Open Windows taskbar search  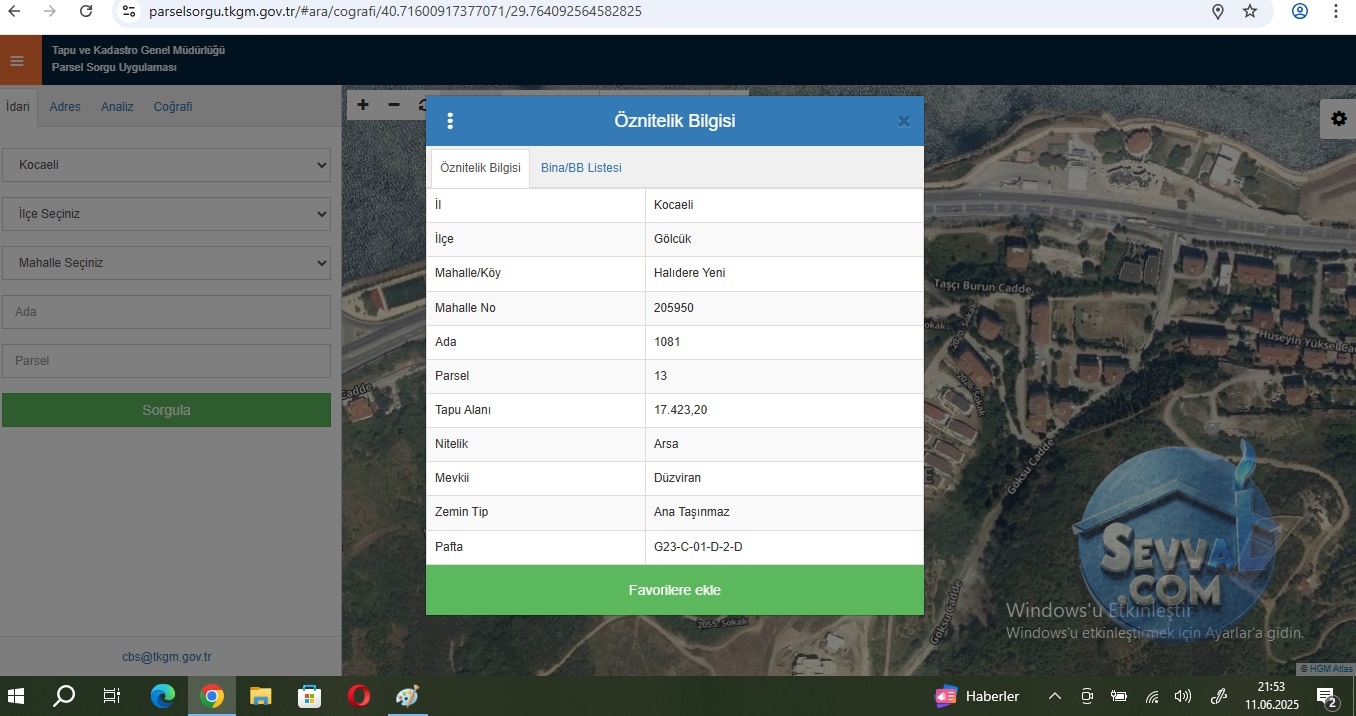(x=64, y=696)
